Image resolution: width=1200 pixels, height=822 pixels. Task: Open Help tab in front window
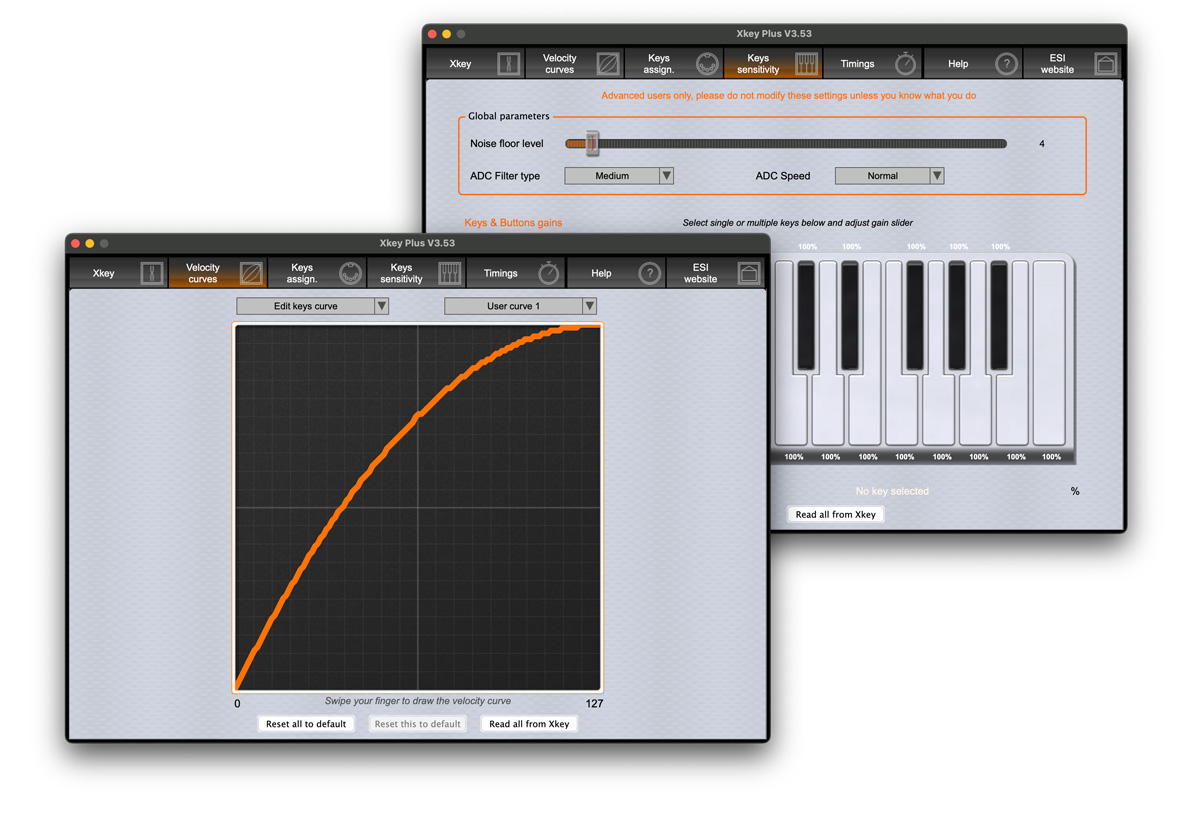pos(616,273)
